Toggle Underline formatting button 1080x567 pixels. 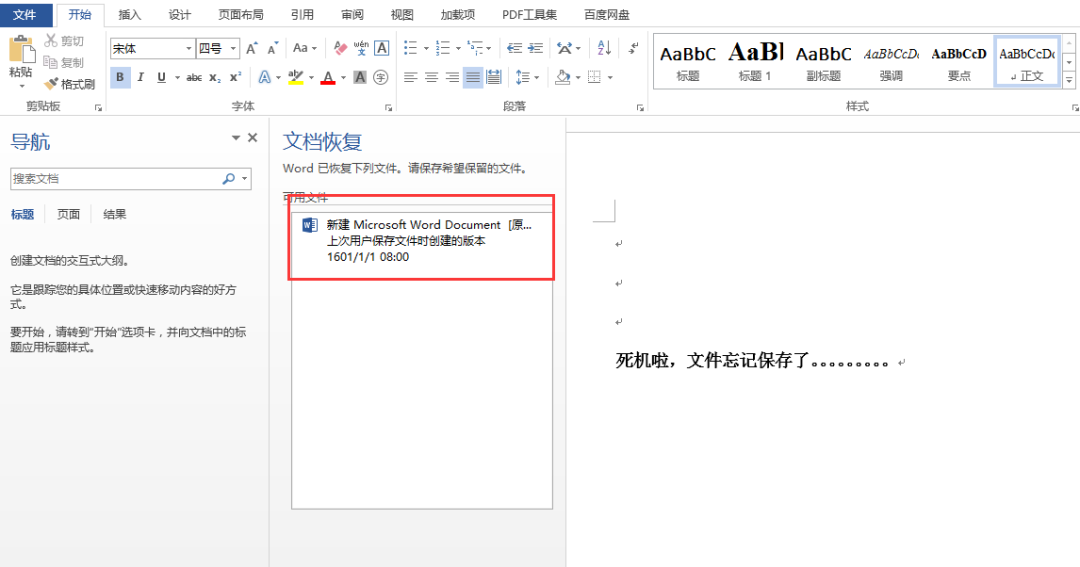click(161, 78)
